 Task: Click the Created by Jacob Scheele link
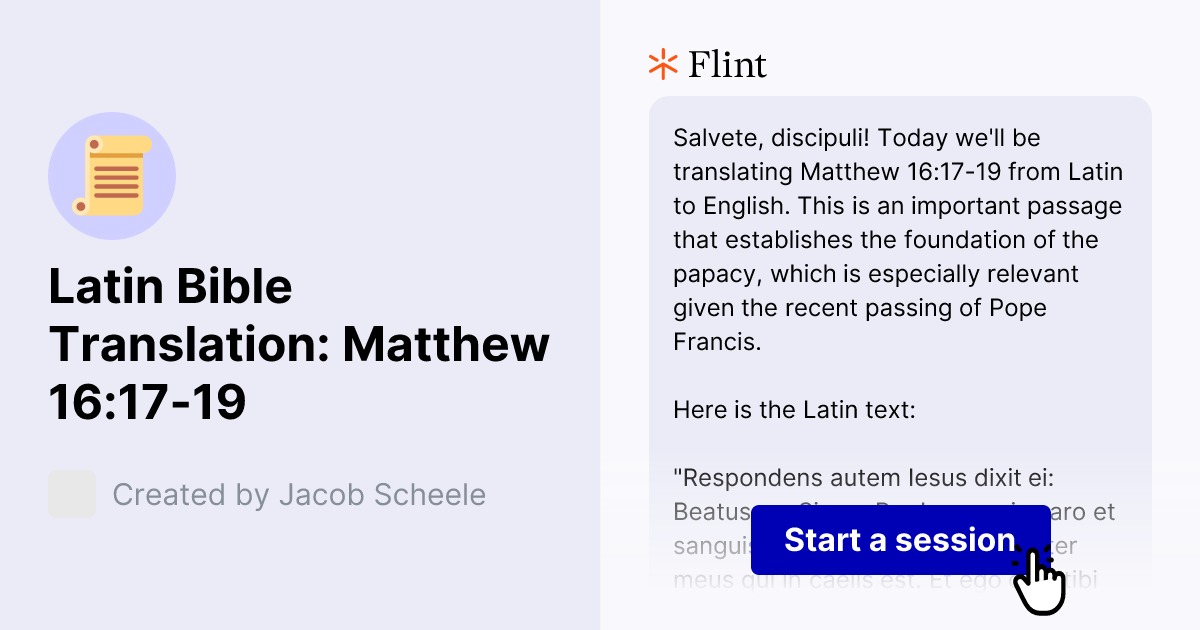299,493
